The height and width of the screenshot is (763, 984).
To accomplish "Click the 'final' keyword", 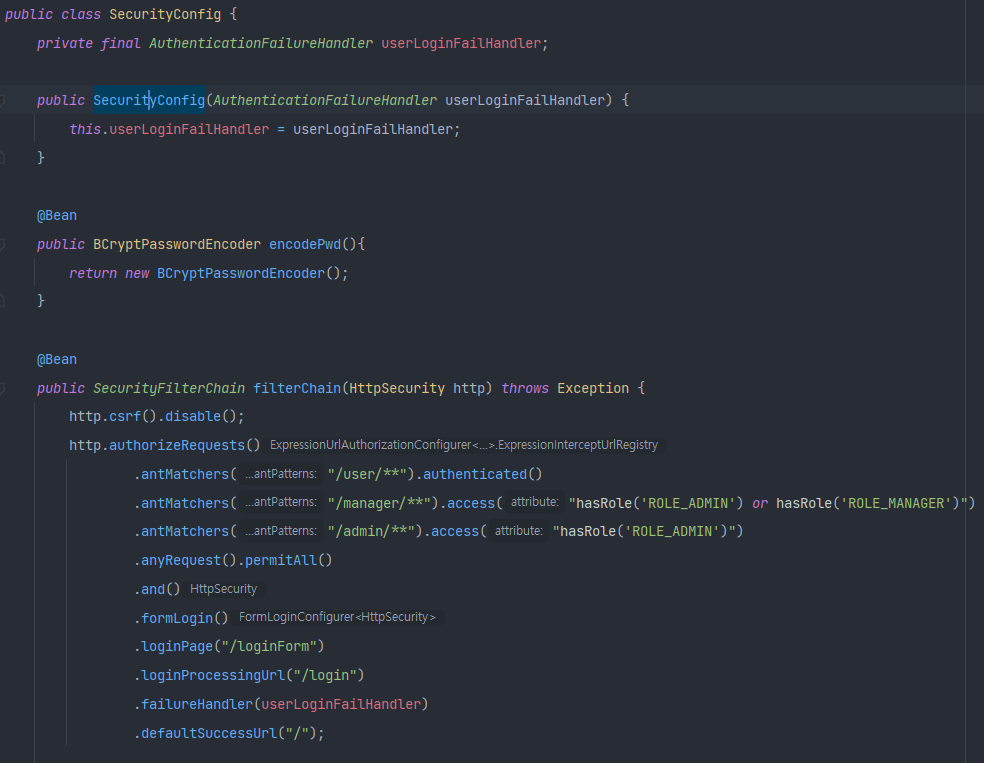I will tap(120, 43).
